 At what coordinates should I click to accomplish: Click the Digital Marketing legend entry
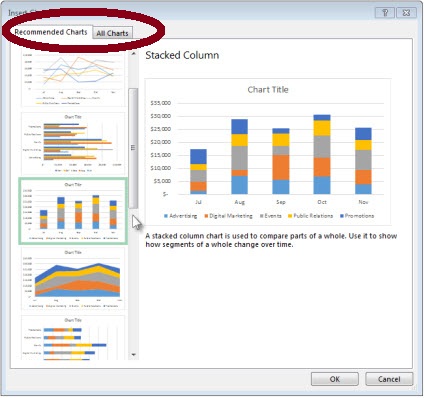pos(229,216)
